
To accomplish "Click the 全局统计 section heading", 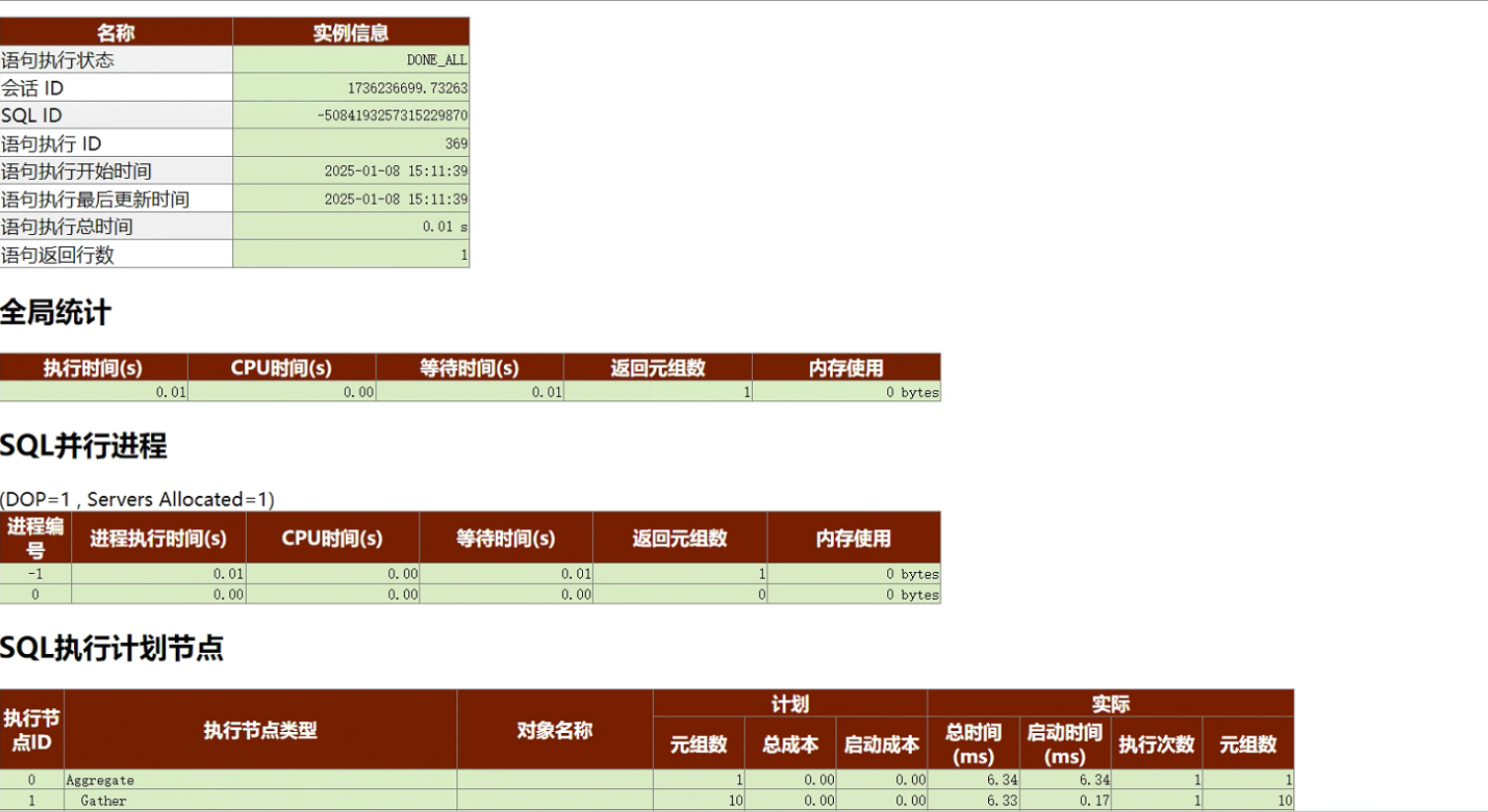I will 55,313.
